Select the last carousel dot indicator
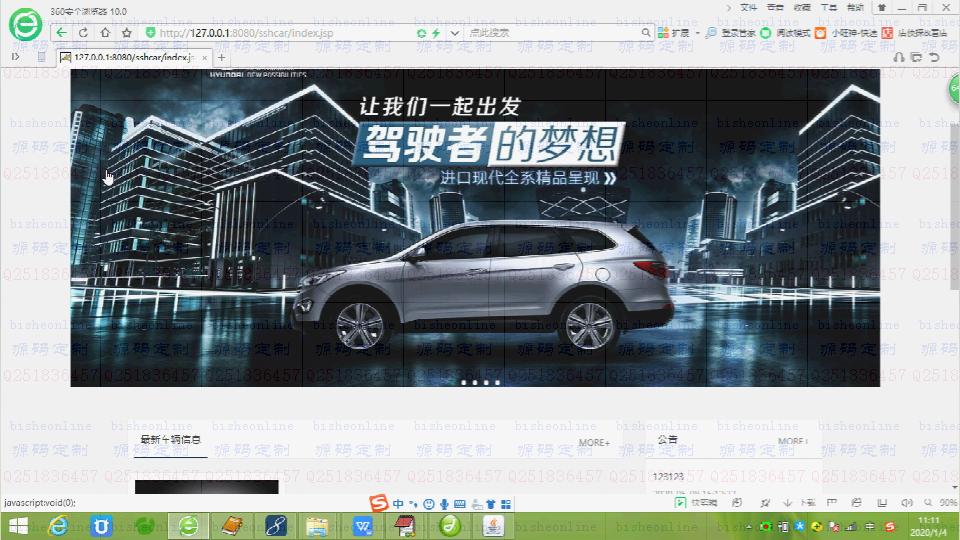960x540 pixels. click(497, 382)
